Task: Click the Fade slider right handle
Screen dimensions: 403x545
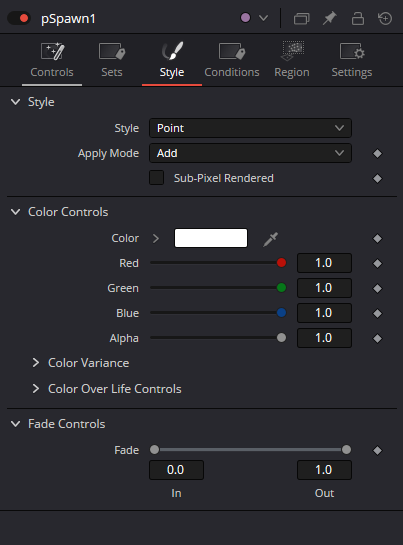Action: tap(346, 450)
